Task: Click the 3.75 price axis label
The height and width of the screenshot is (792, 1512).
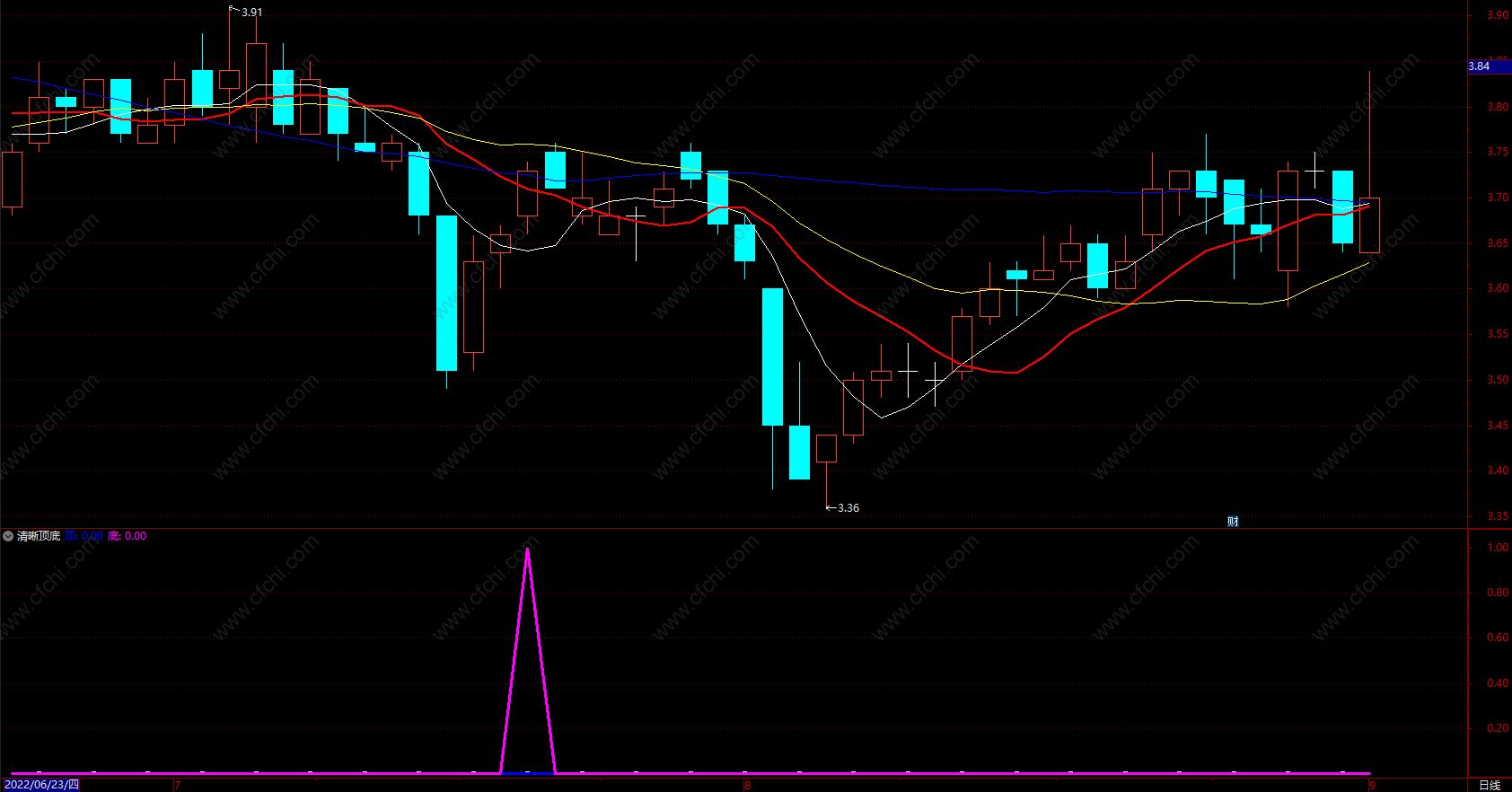Action: coord(1498,152)
